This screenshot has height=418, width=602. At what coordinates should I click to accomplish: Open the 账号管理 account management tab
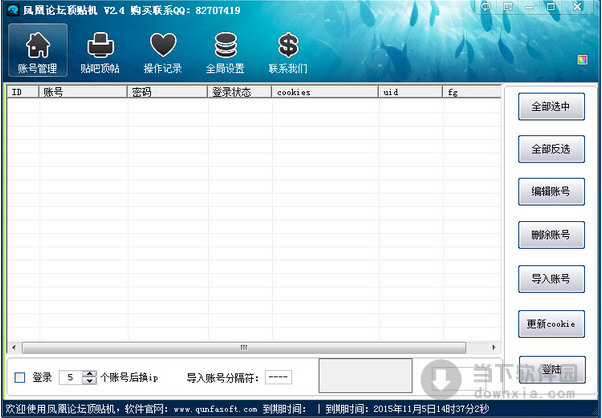[x=38, y=50]
